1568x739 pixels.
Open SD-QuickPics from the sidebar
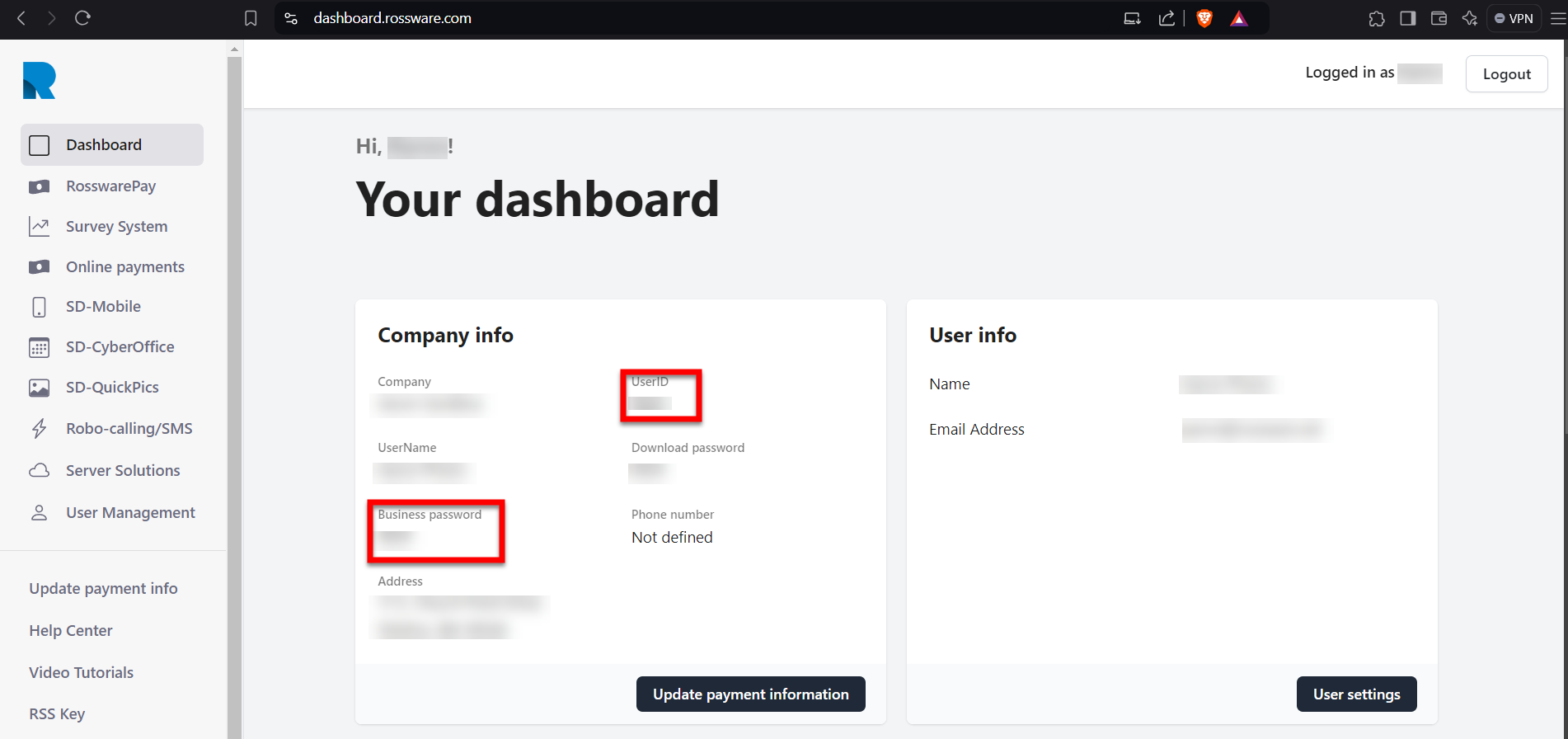112,388
